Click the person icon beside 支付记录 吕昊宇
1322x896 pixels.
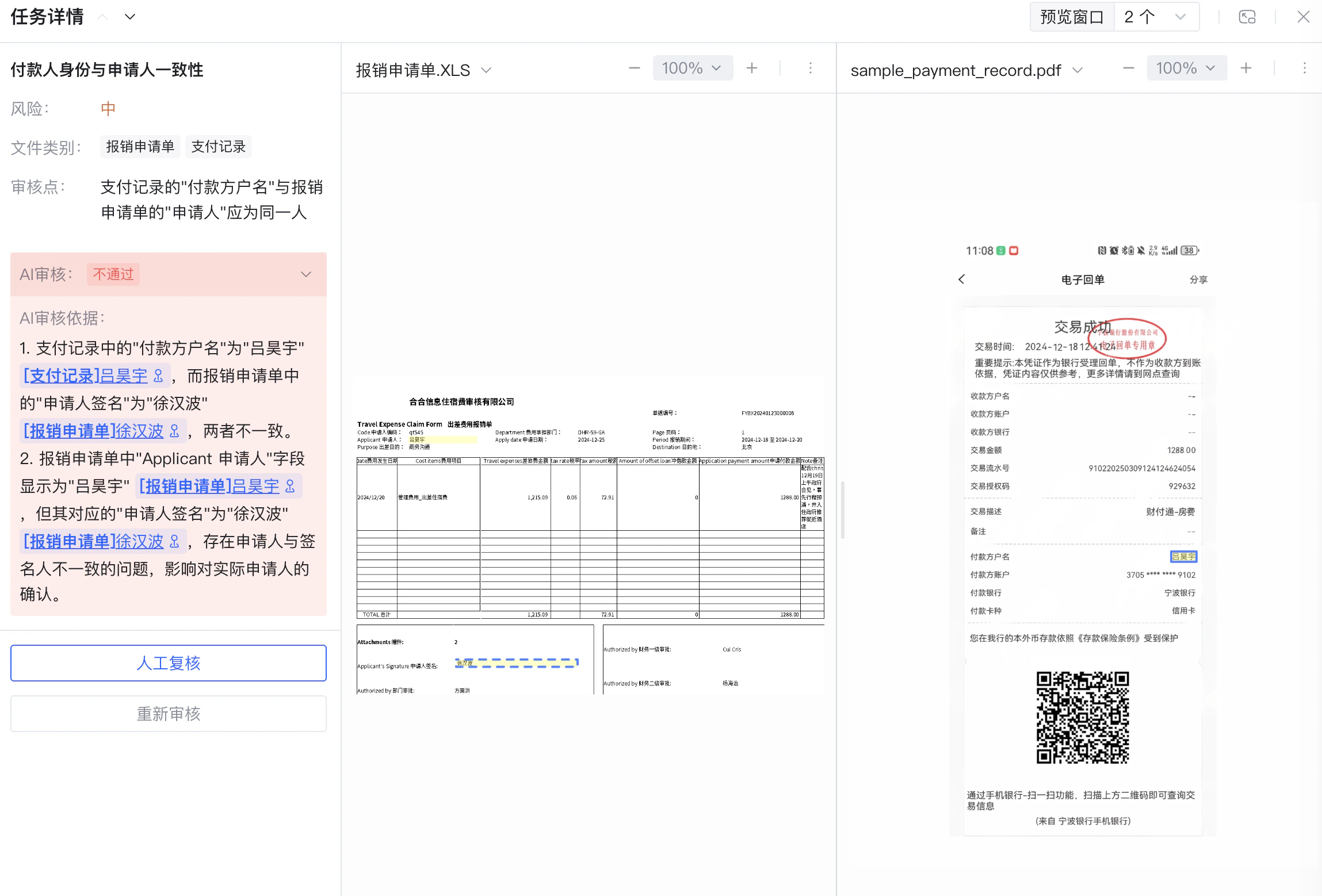158,376
